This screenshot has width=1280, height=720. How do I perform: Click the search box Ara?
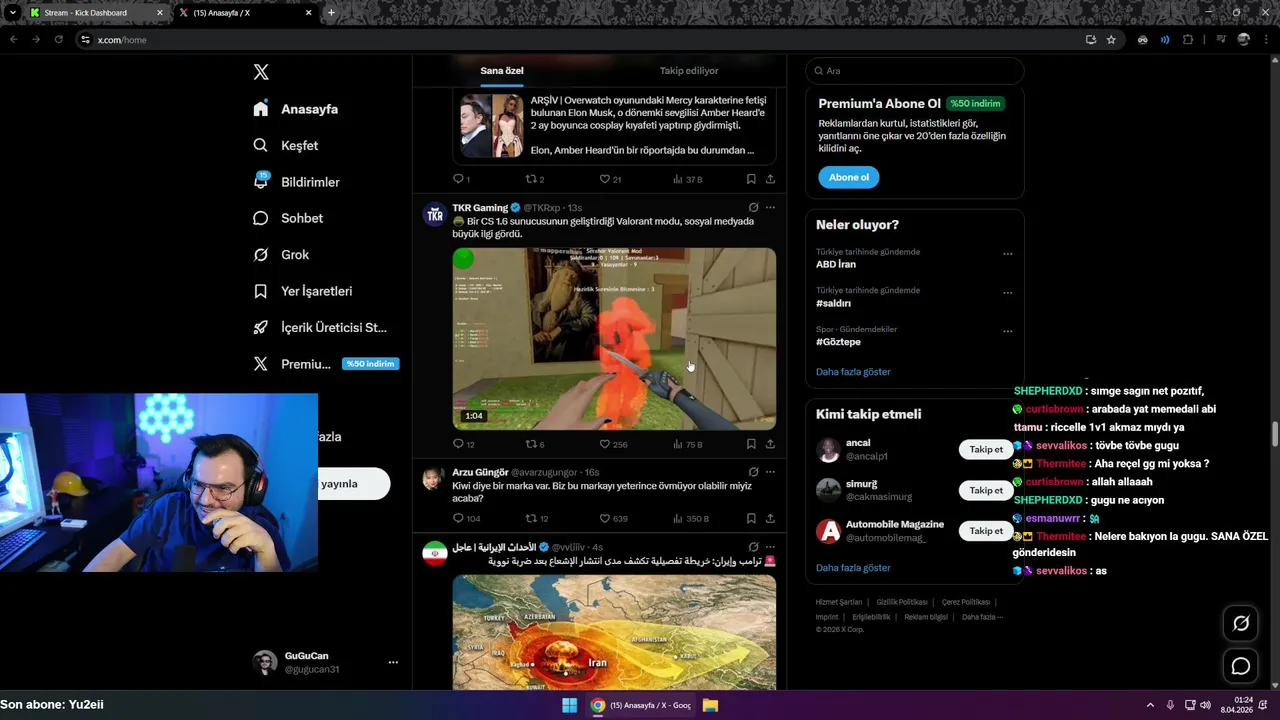(x=915, y=71)
